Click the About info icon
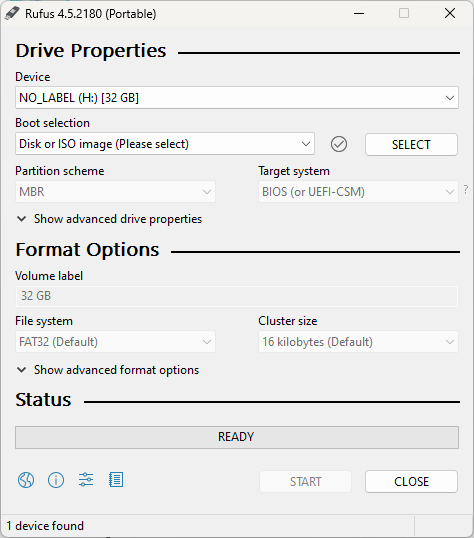The image size is (474, 538). [56, 480]
